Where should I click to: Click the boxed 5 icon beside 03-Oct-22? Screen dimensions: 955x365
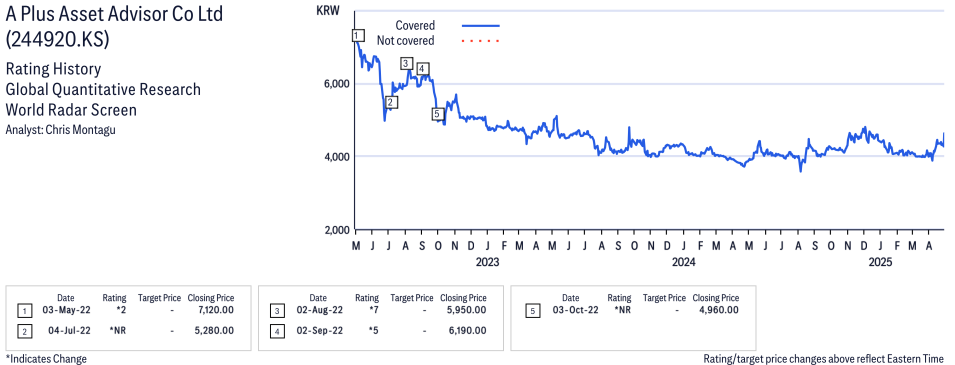click(533, 311)
